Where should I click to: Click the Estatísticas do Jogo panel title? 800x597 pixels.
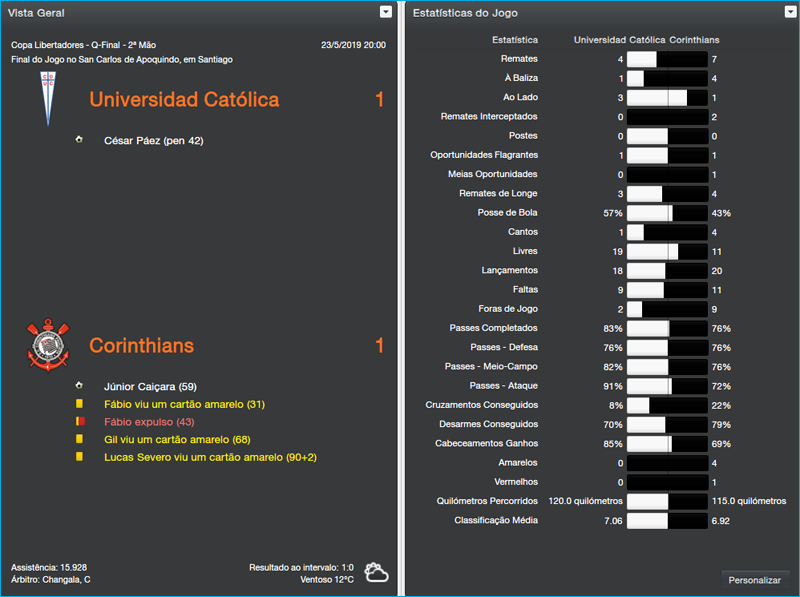pos(465,13)
